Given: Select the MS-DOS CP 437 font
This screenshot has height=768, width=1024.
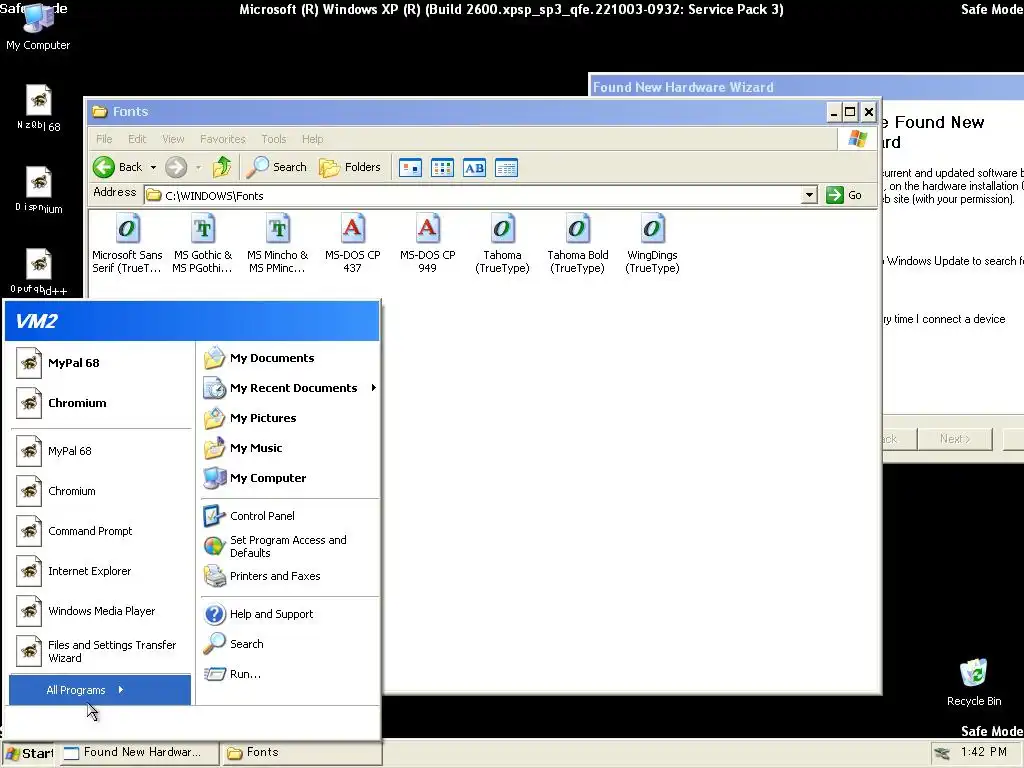Looking at the screenshot, I should [x=353, y=244].
